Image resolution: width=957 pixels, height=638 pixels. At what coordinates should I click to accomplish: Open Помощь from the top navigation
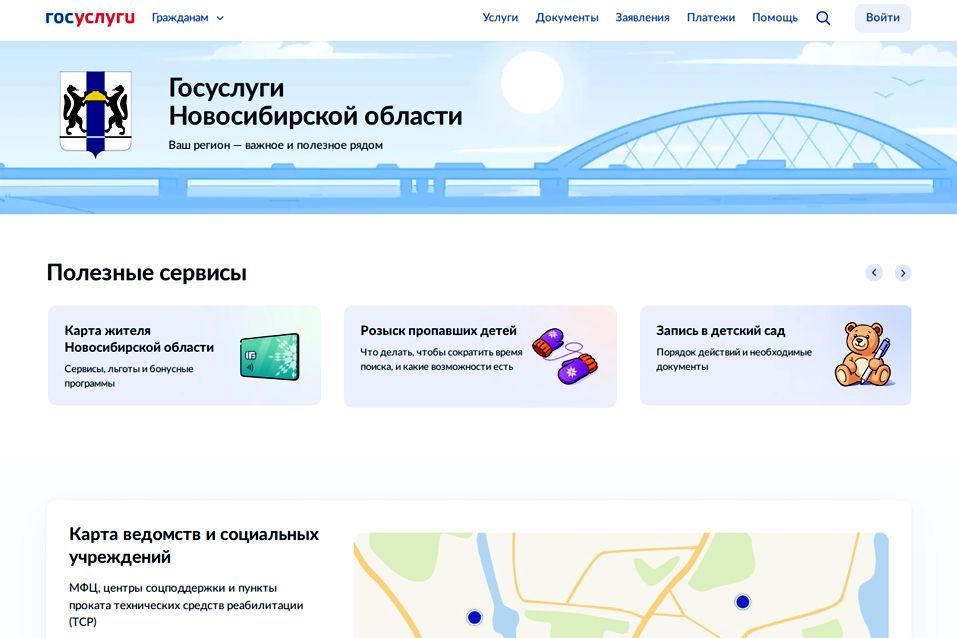(774, 17)
